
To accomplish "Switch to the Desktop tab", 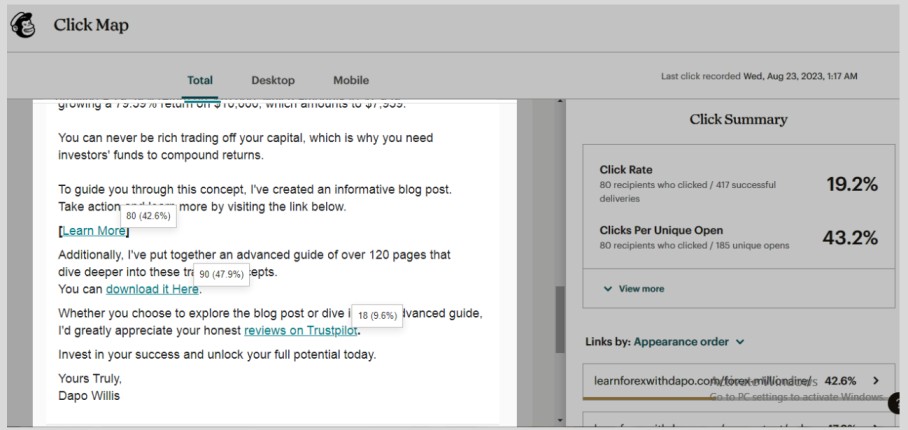I will pos(273,80).
